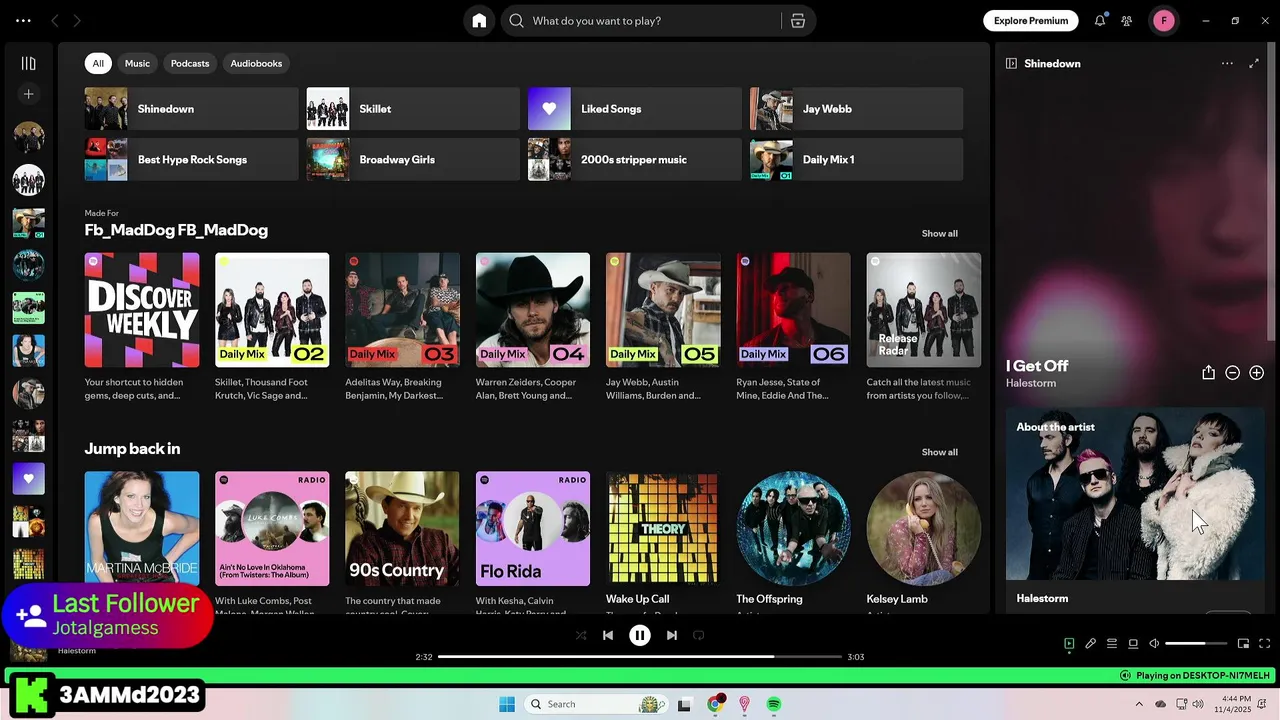Open Jay Webb shortcut tile
Viewport: 1280px width, 720px height.
[857, 109]
